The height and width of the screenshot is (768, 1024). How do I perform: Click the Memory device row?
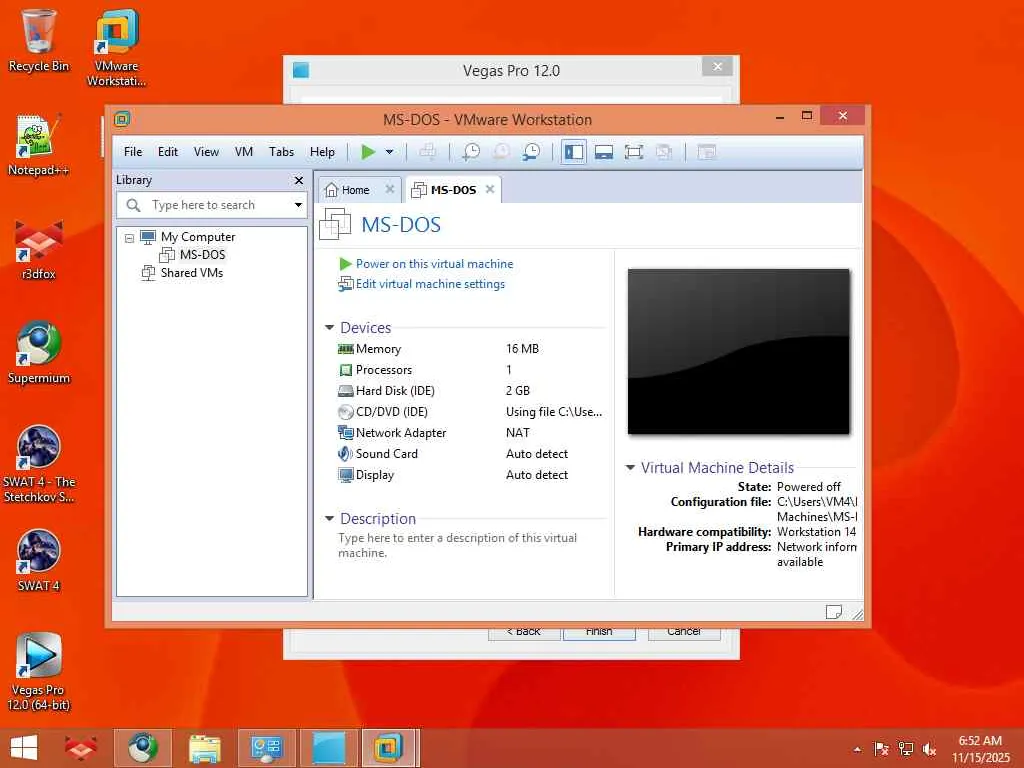click(x=471, y=349)
